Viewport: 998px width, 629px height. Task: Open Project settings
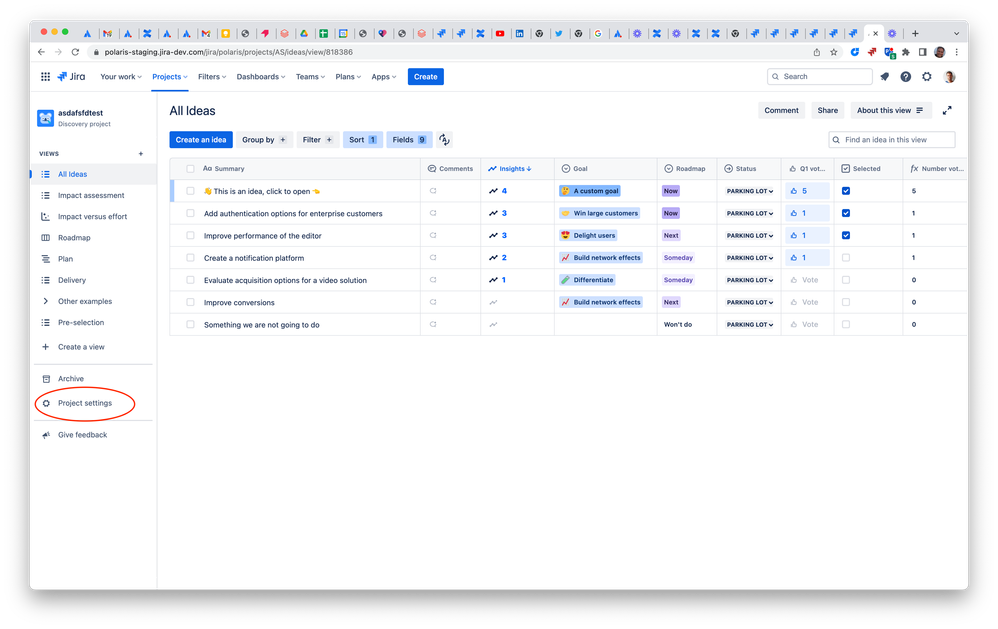pyautogui.click(x=85, y=403)
